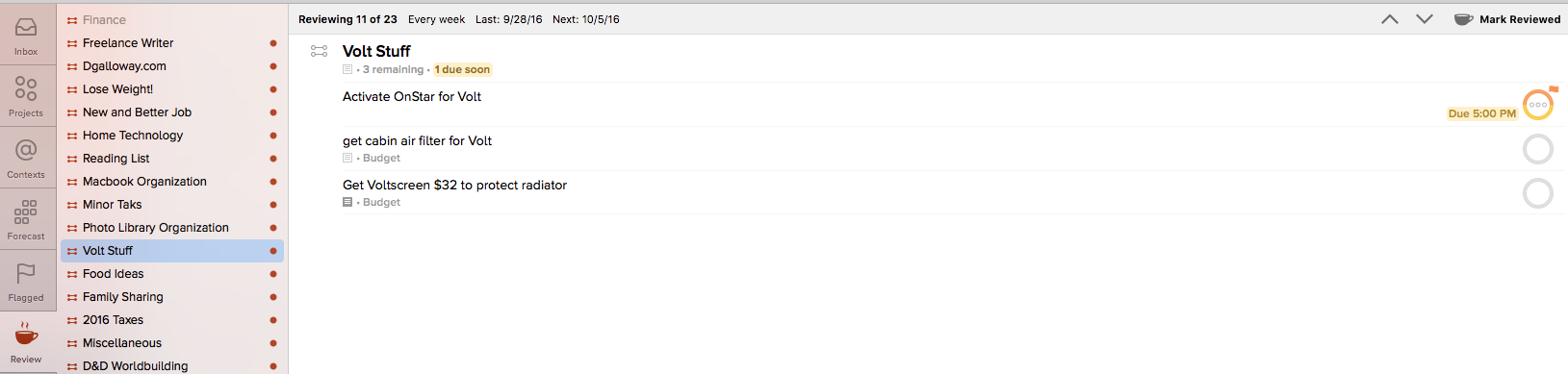Switch to the Projects perspective
This screenshot has height=374, width=1568.
coord(26,97)
